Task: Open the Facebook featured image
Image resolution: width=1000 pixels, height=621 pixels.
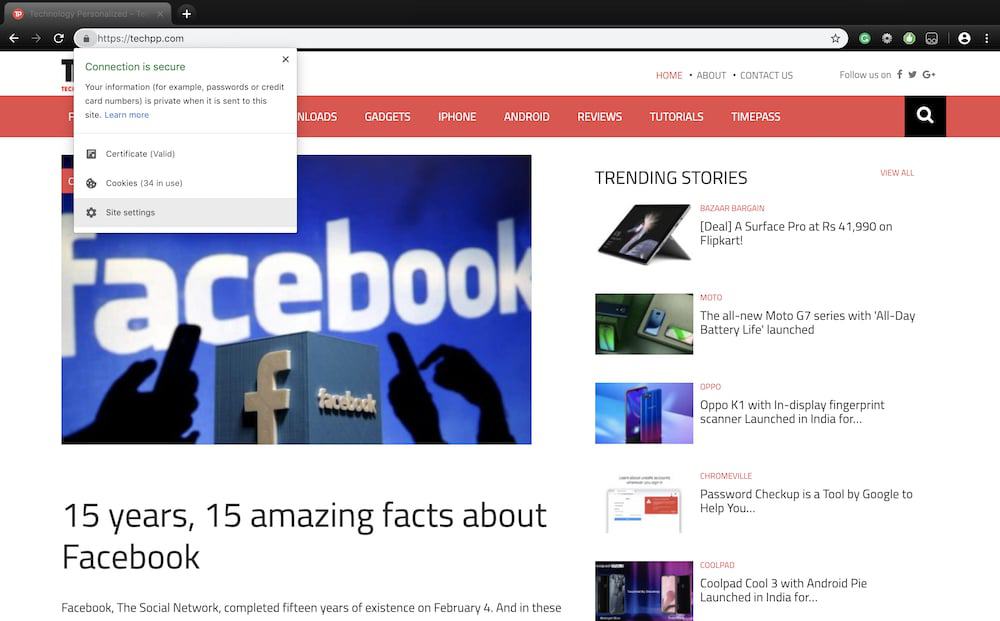Action: click(297, 300)
